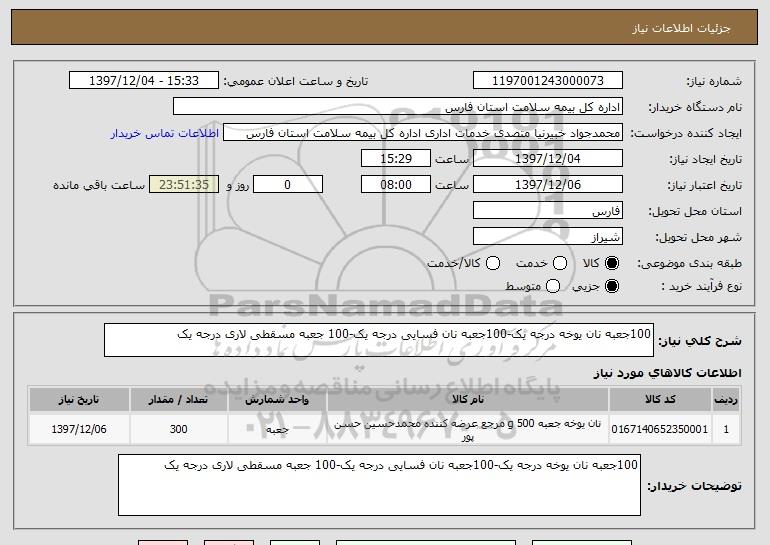Click the ردیف column header
Image resolution: width=770 pixels, height=545 pixels.
tap(726, 399)
